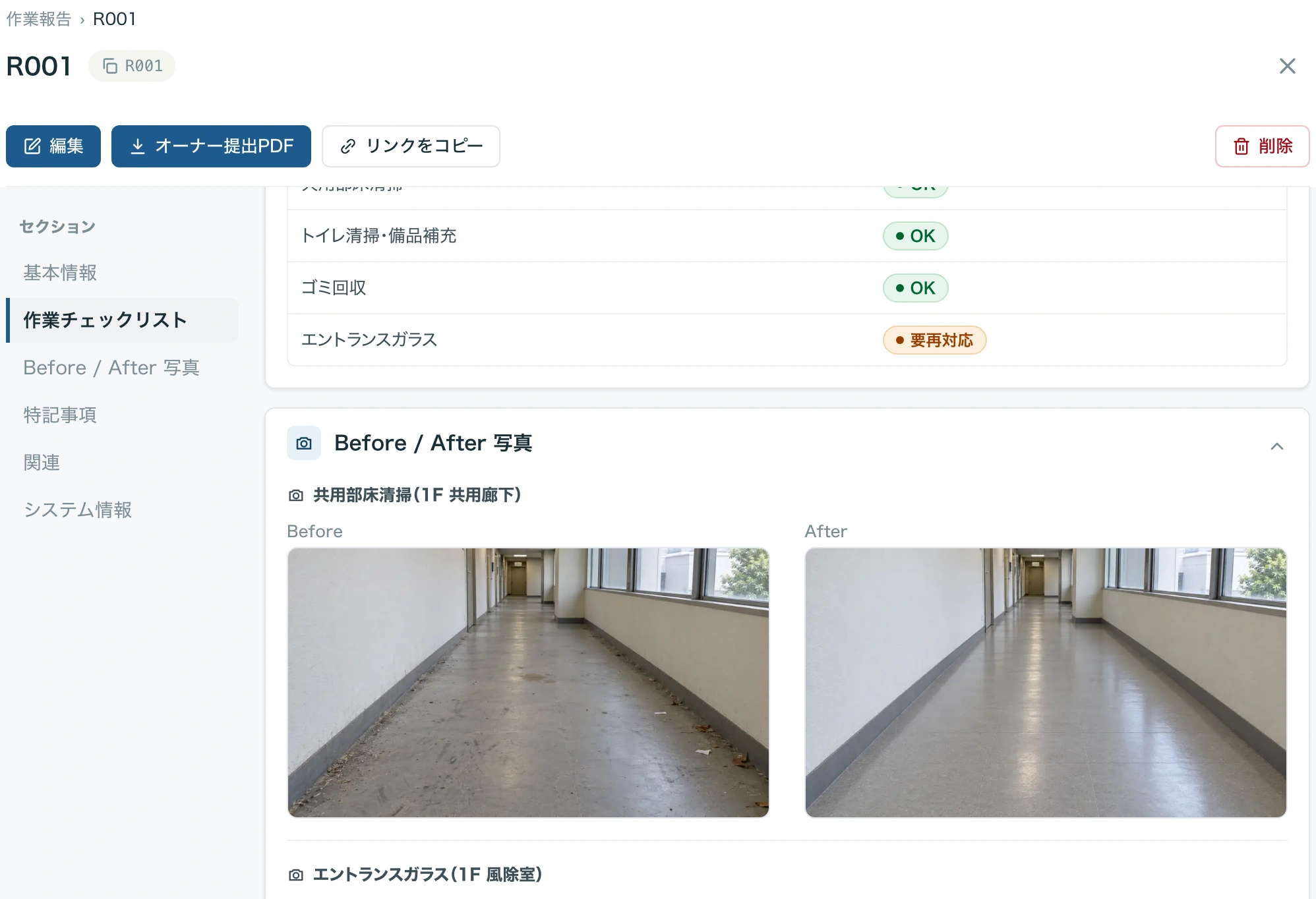
Task: Download the オーナー提出PDF
Action: point(211,146)
